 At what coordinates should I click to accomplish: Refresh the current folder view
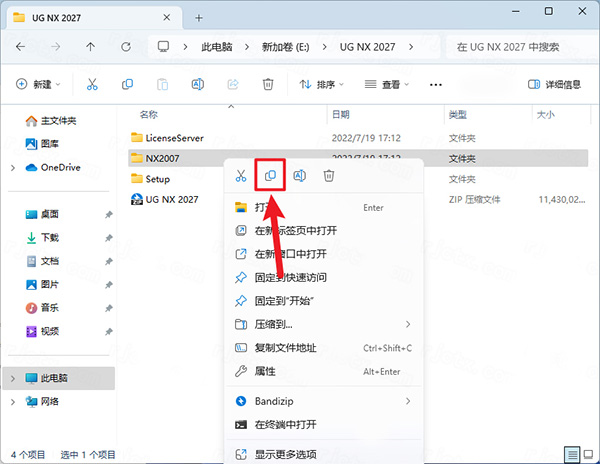126,47
